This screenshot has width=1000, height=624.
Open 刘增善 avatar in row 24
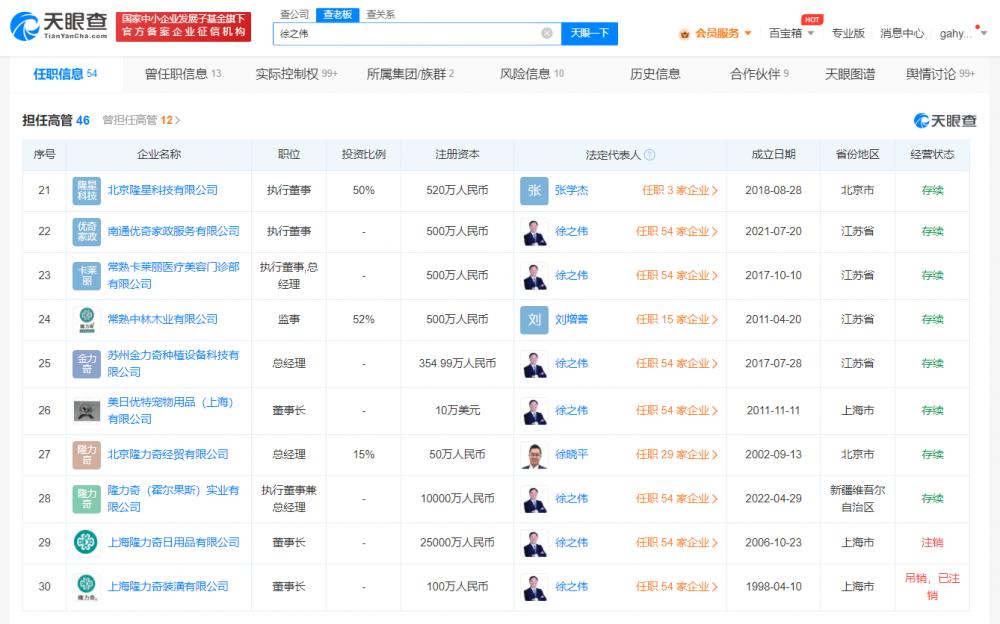coord(534,320)
